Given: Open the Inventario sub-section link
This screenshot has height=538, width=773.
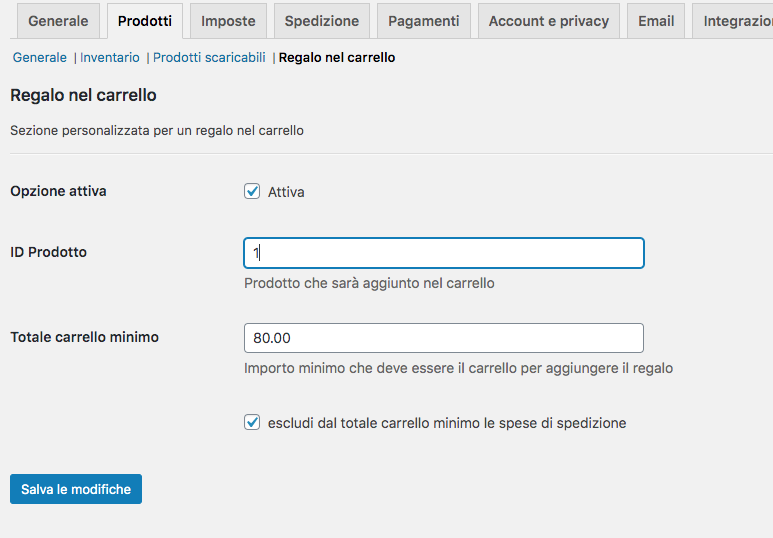Looking at the screenshot, I should pyautogui.click(x=109, y=58).
